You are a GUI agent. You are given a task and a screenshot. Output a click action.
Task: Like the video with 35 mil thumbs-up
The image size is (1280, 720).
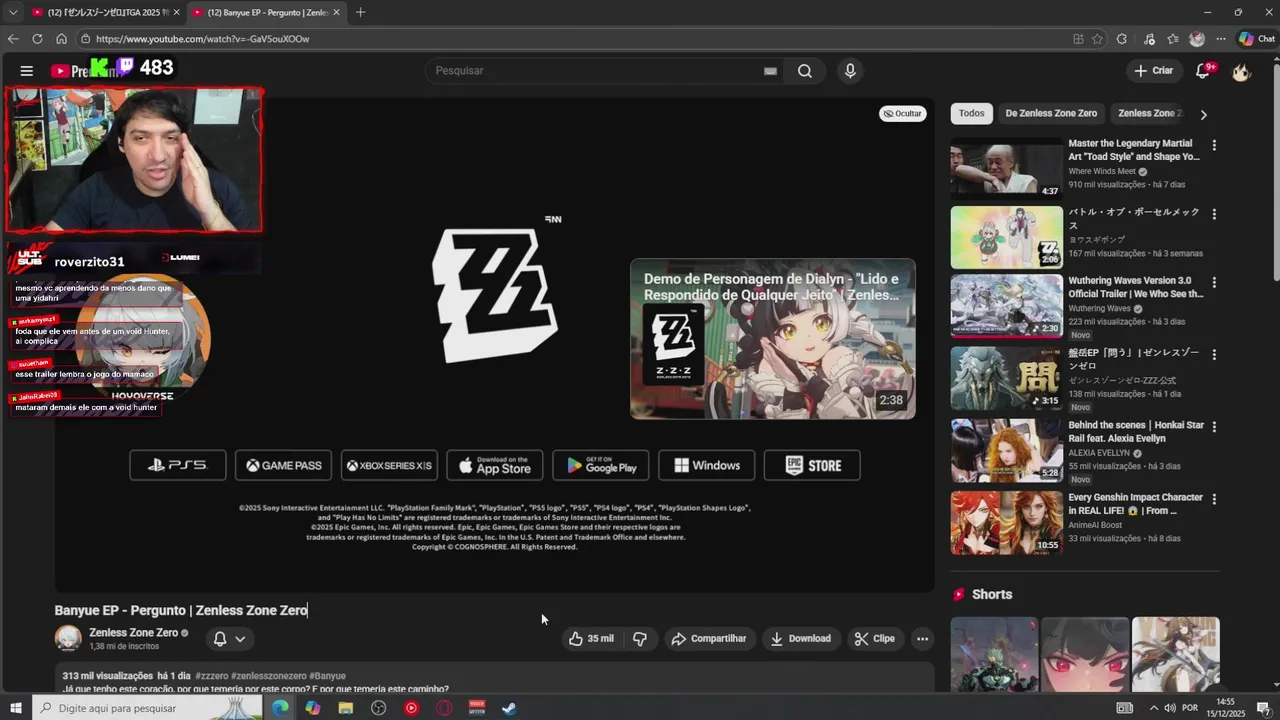(592, 639)
